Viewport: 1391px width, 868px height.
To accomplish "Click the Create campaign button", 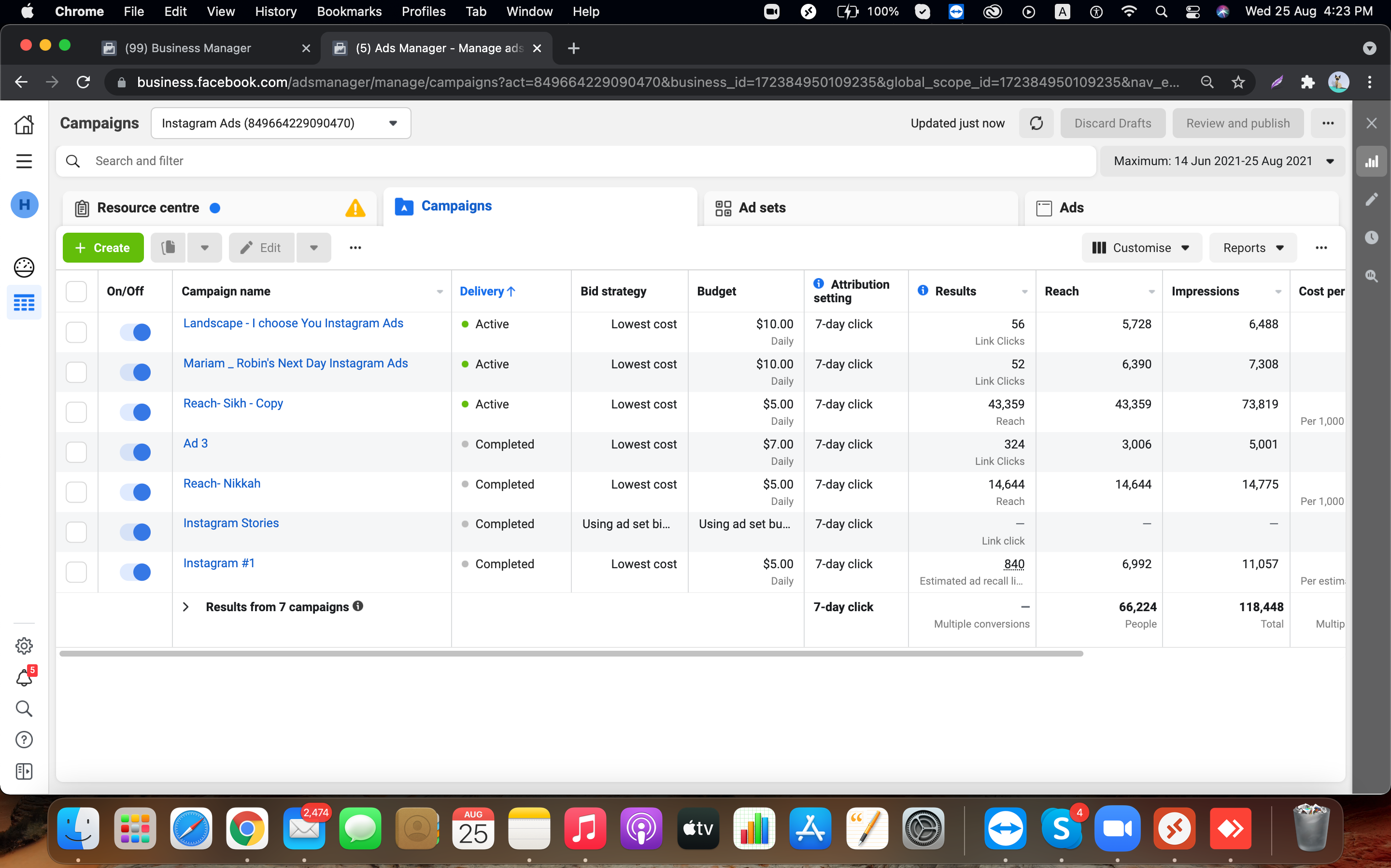I will (104, 247).
